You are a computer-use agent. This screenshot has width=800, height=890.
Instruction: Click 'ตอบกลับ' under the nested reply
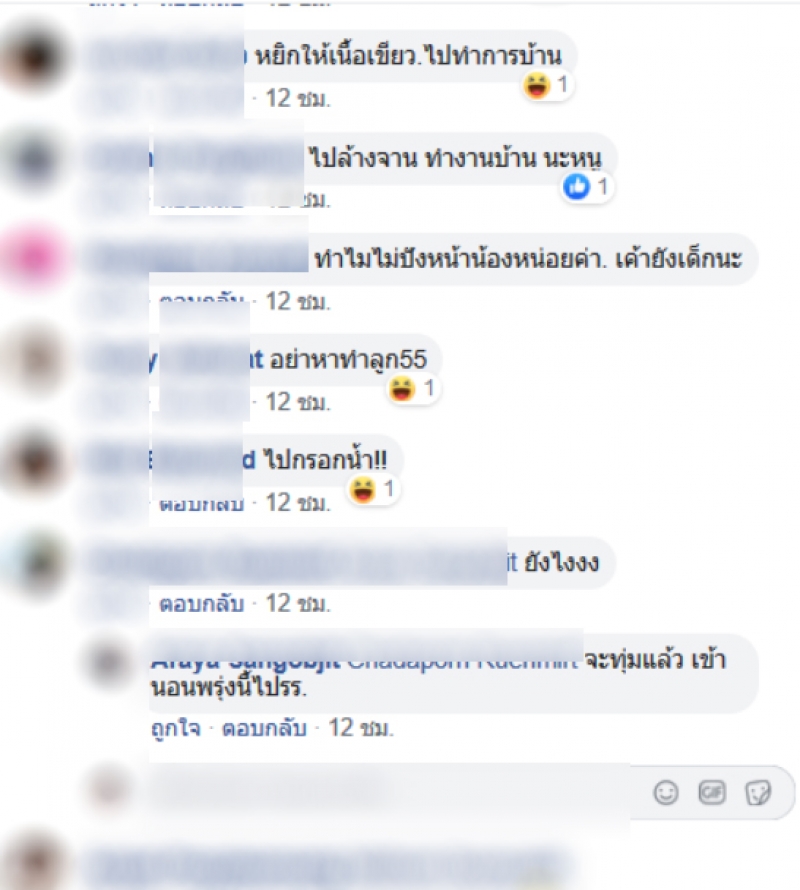pos(264,728)
